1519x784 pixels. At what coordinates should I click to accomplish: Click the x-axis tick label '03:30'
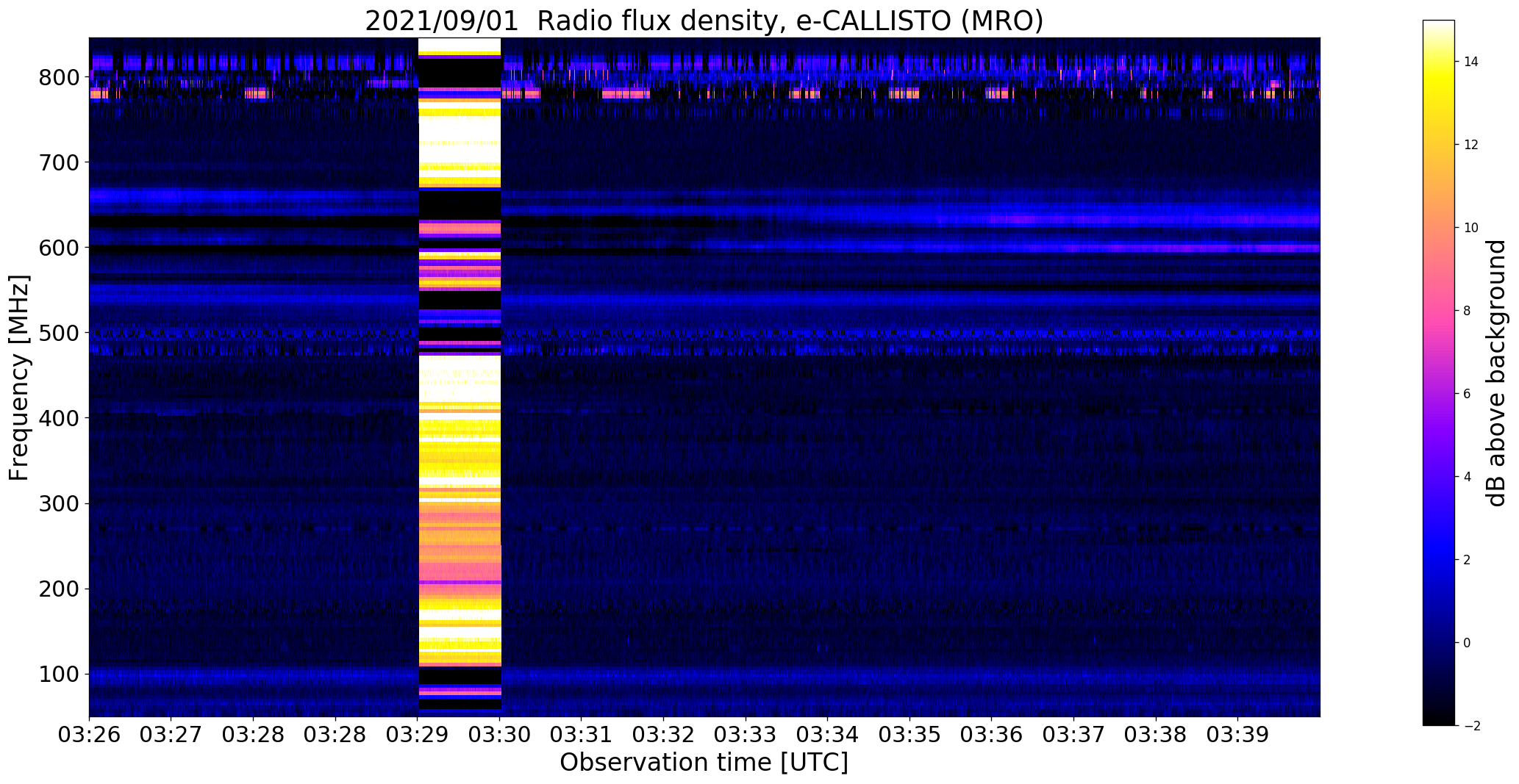click(500, 736)
